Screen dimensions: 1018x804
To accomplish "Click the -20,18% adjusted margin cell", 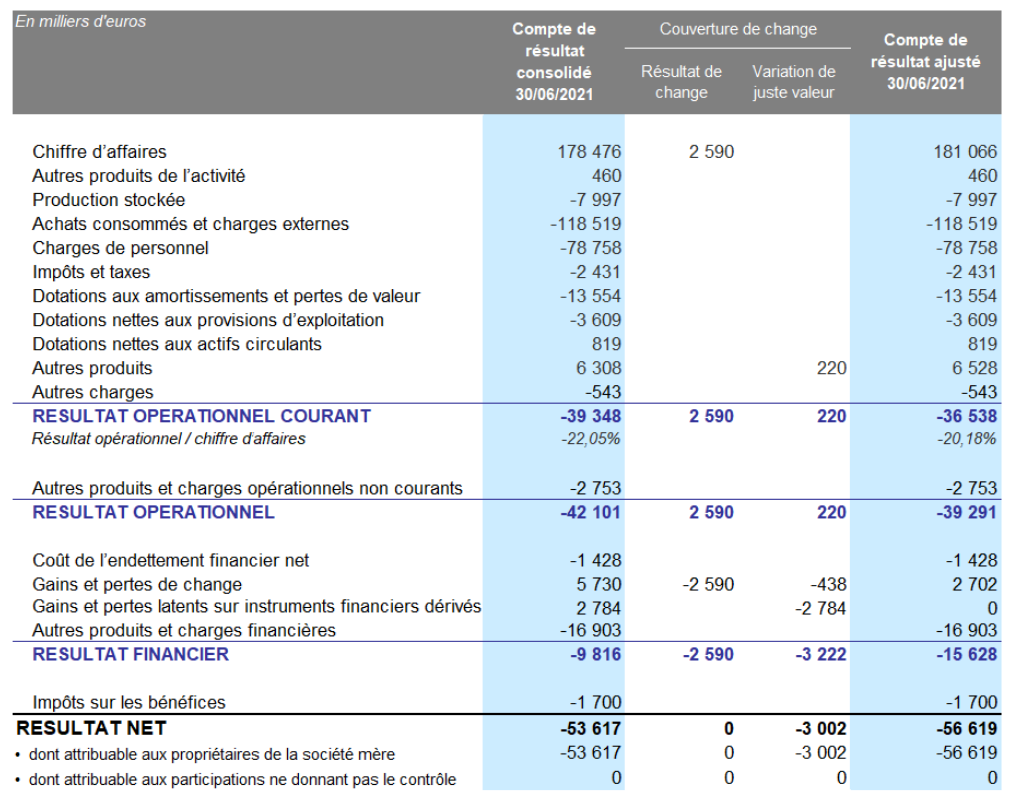I will [x=966, y=439].
